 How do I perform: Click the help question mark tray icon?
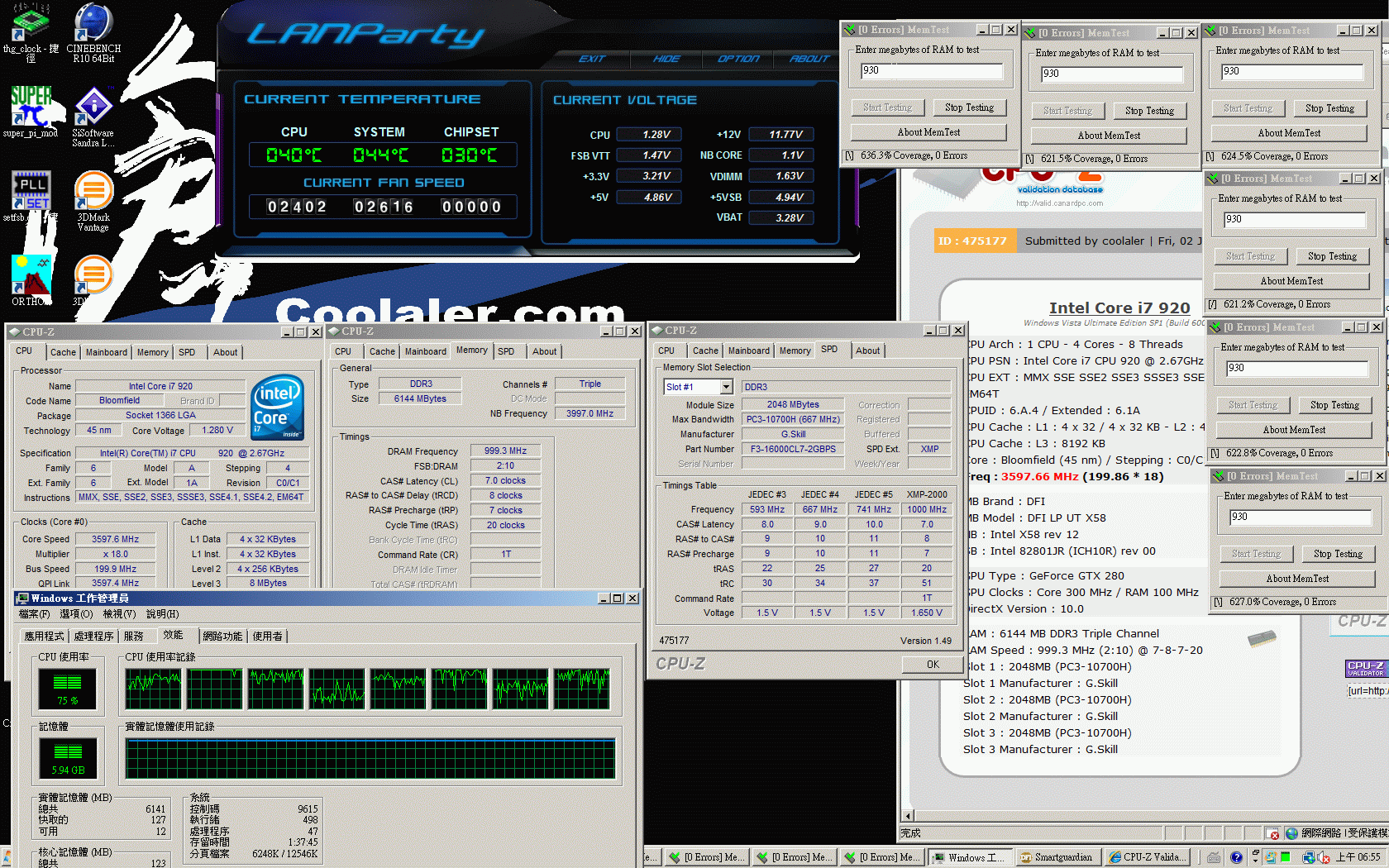click(x=1236, y=857)
